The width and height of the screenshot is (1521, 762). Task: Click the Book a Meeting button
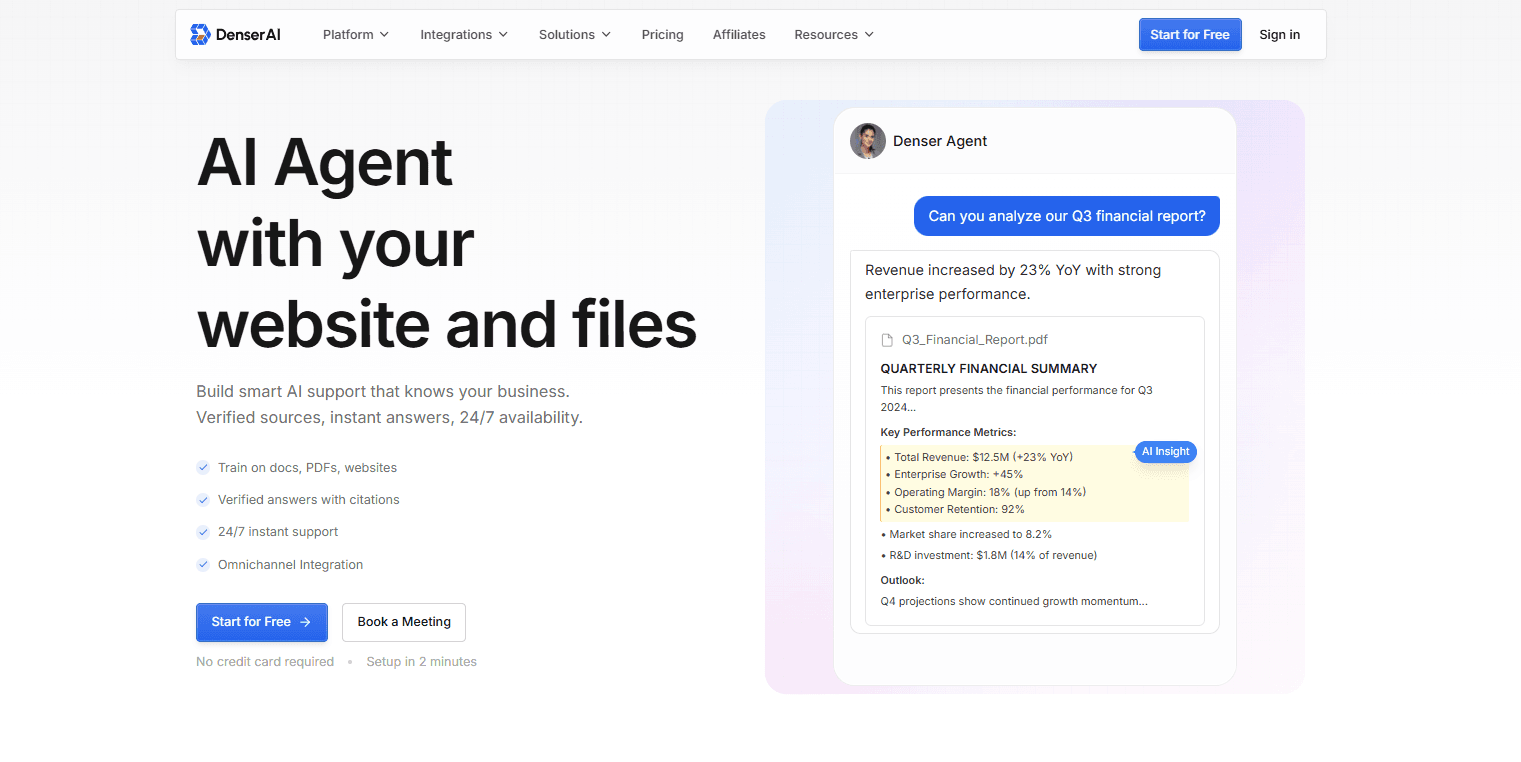[403, 622]
